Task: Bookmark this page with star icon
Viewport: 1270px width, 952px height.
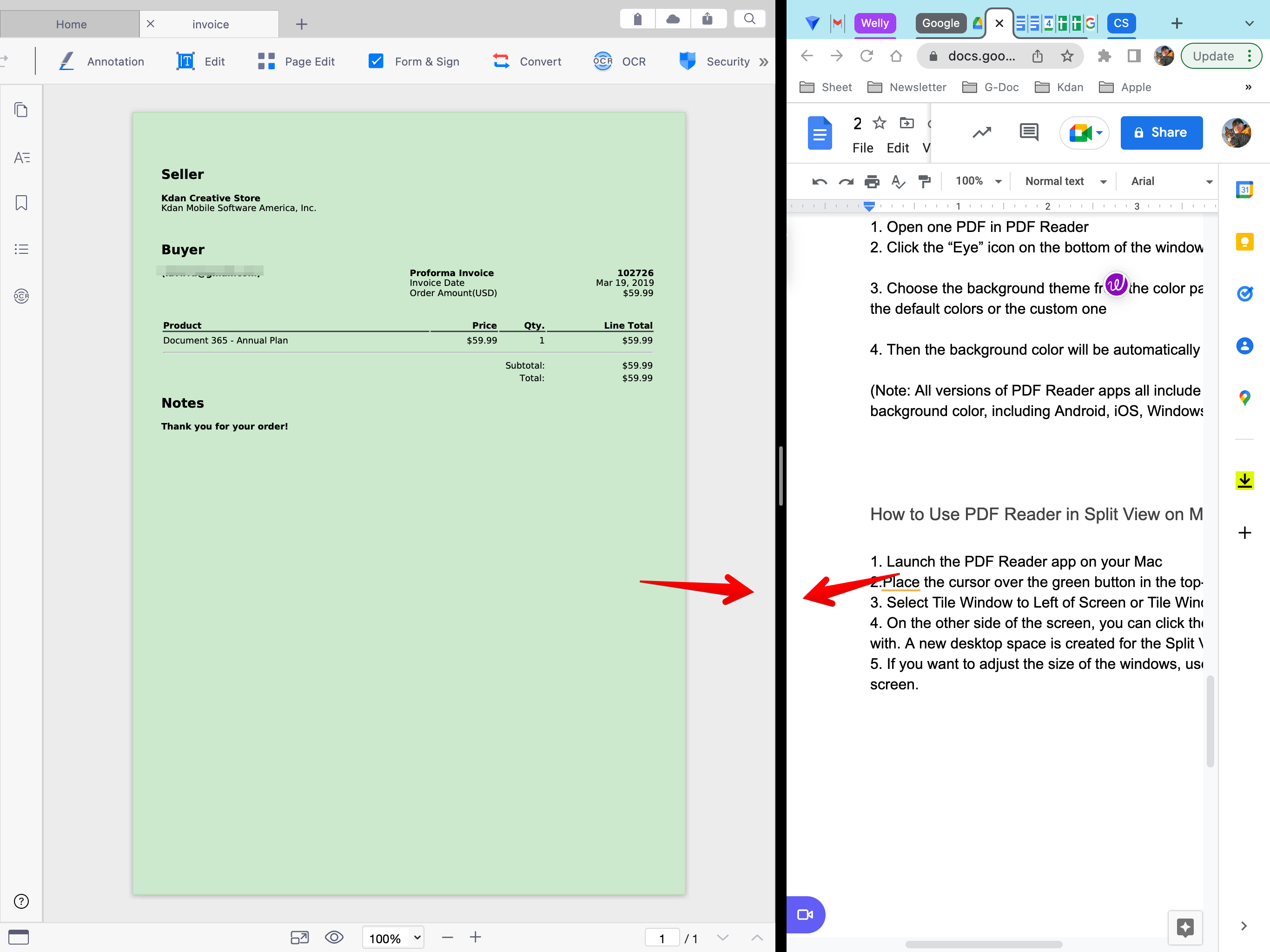Action: (1067, 56)
